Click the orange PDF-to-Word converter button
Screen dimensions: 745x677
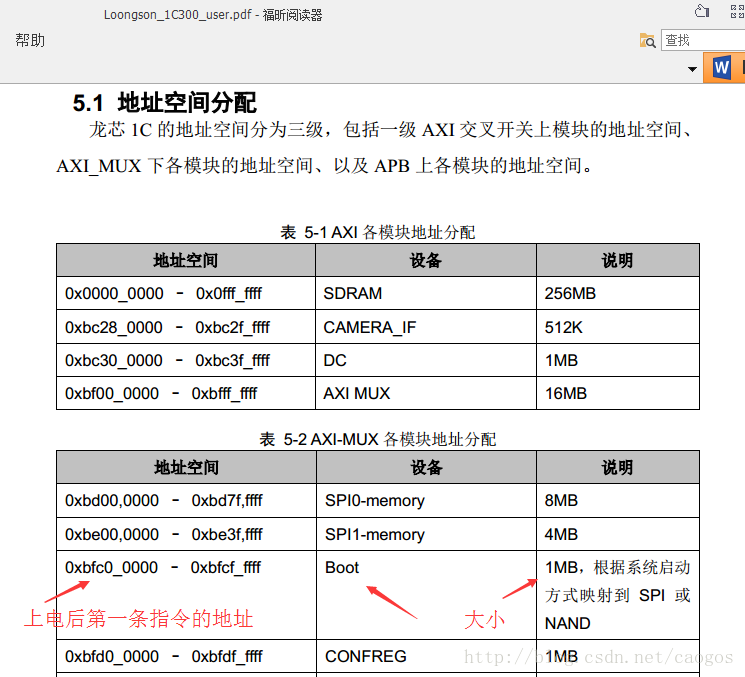coord(724,68)
